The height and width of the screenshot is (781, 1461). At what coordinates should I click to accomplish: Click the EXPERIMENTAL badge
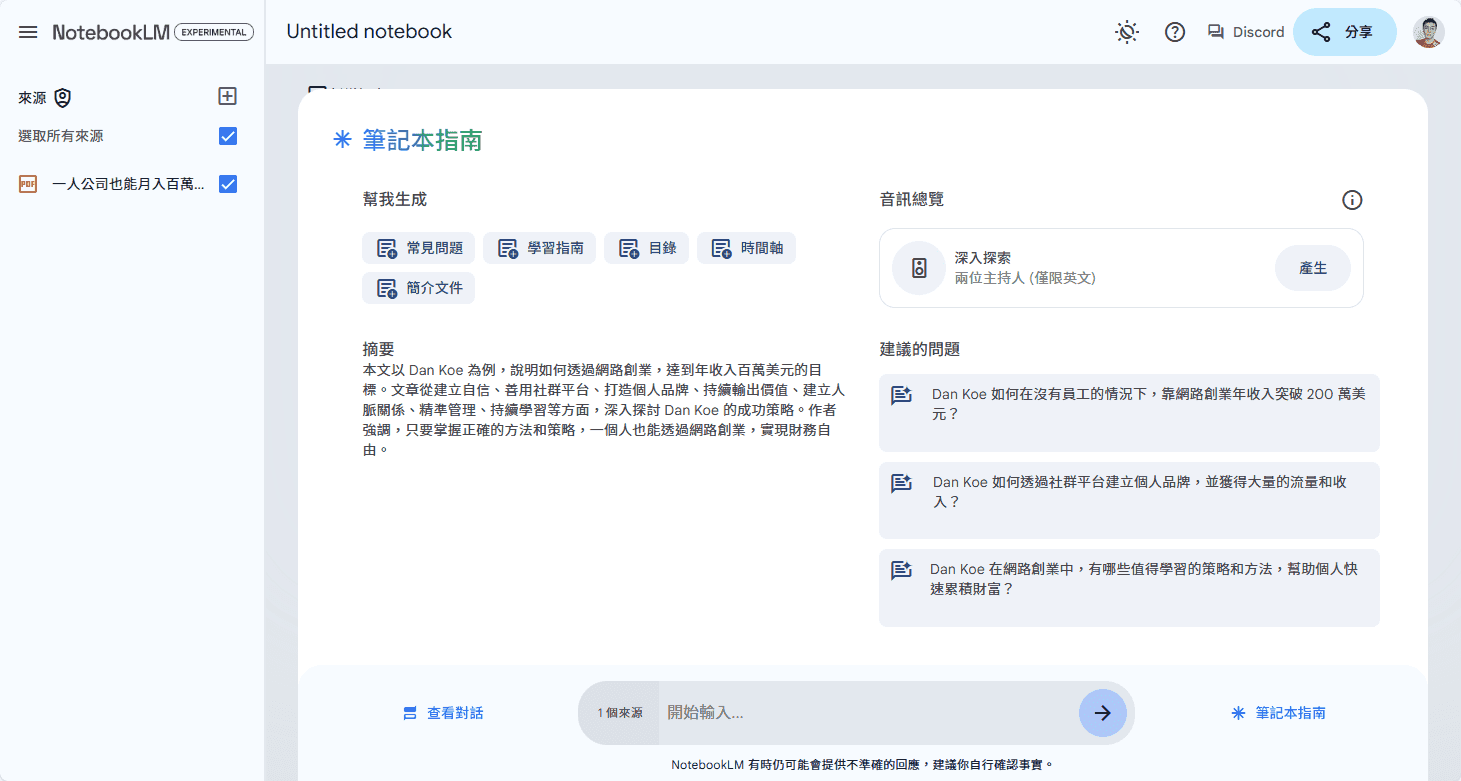214,32
